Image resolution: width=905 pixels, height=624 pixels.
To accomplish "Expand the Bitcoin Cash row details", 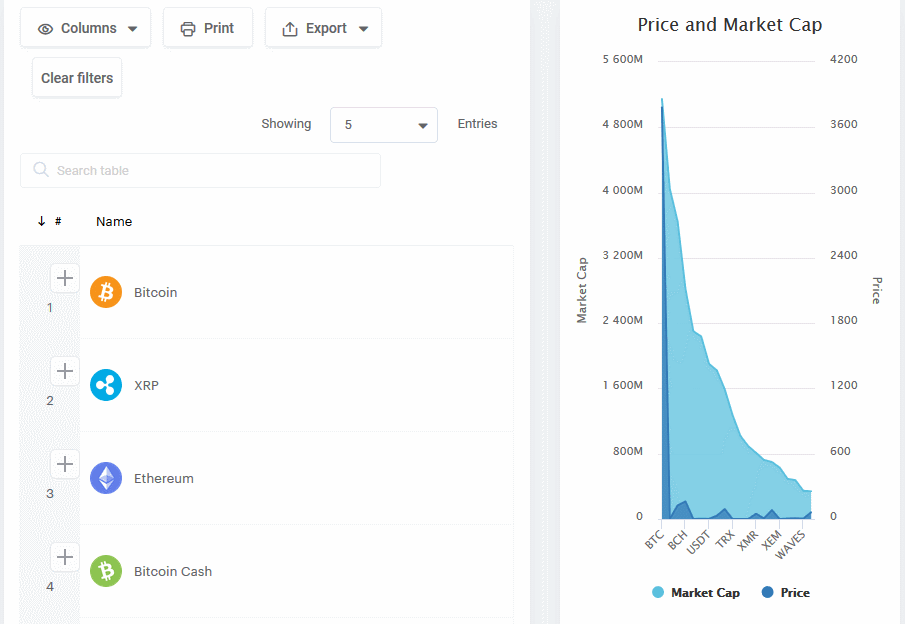I will coord(65,557).
